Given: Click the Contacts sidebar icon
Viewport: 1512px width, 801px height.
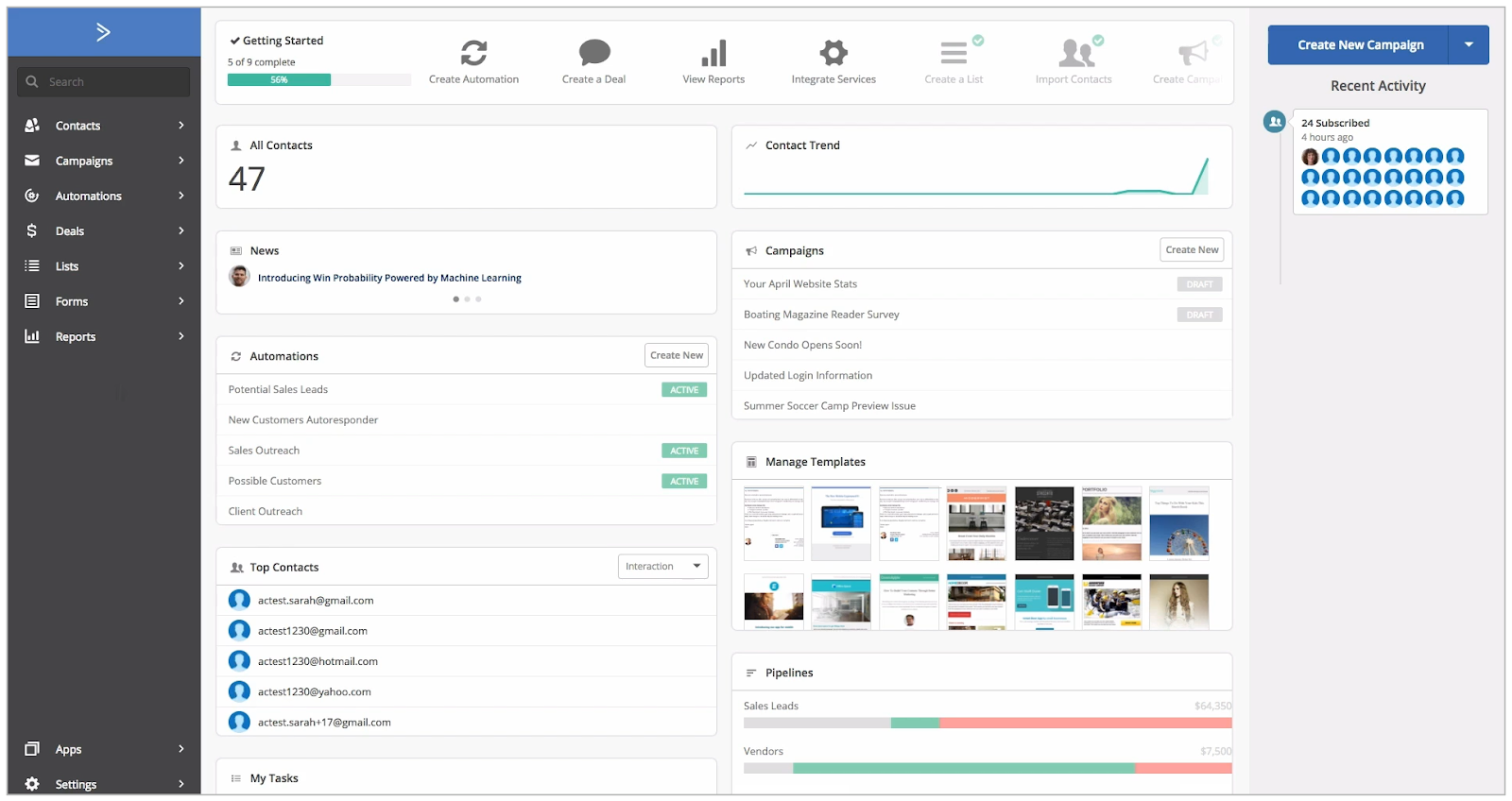Looking at the screenshot, I should (x=32, y=126).
